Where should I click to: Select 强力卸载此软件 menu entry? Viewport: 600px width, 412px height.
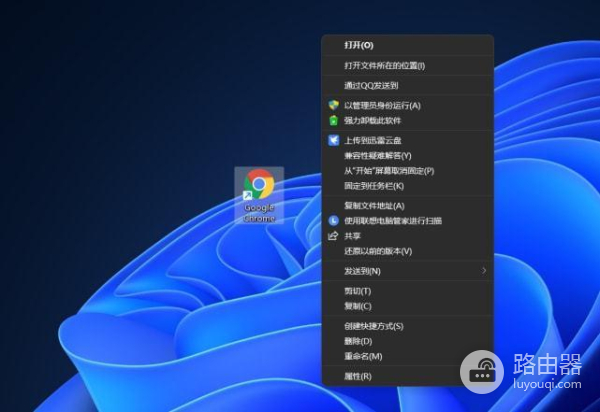point(408,121)
